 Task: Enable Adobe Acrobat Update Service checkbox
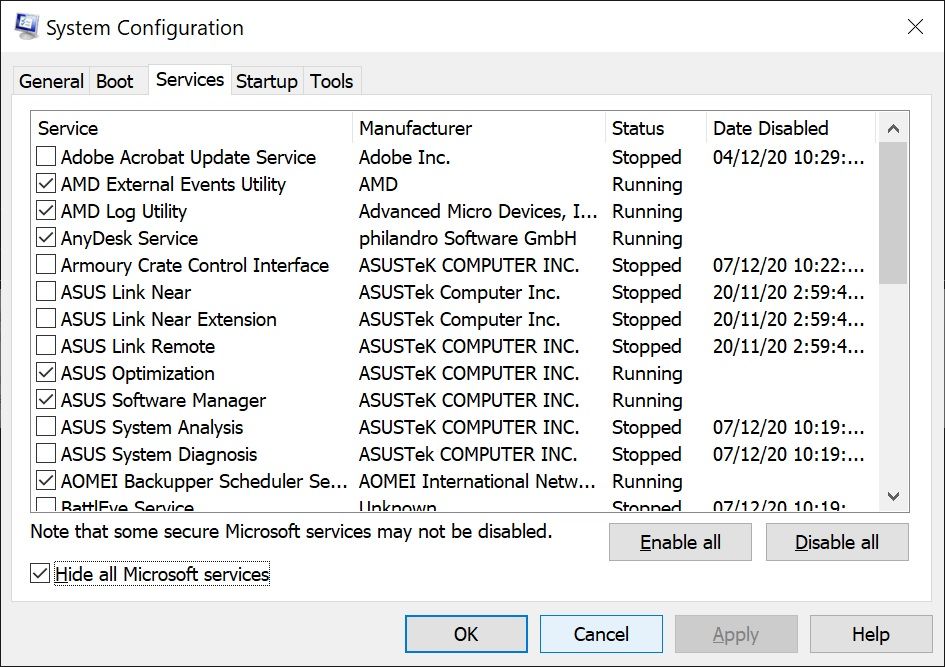pyautogui.click(x=46, y=157)
